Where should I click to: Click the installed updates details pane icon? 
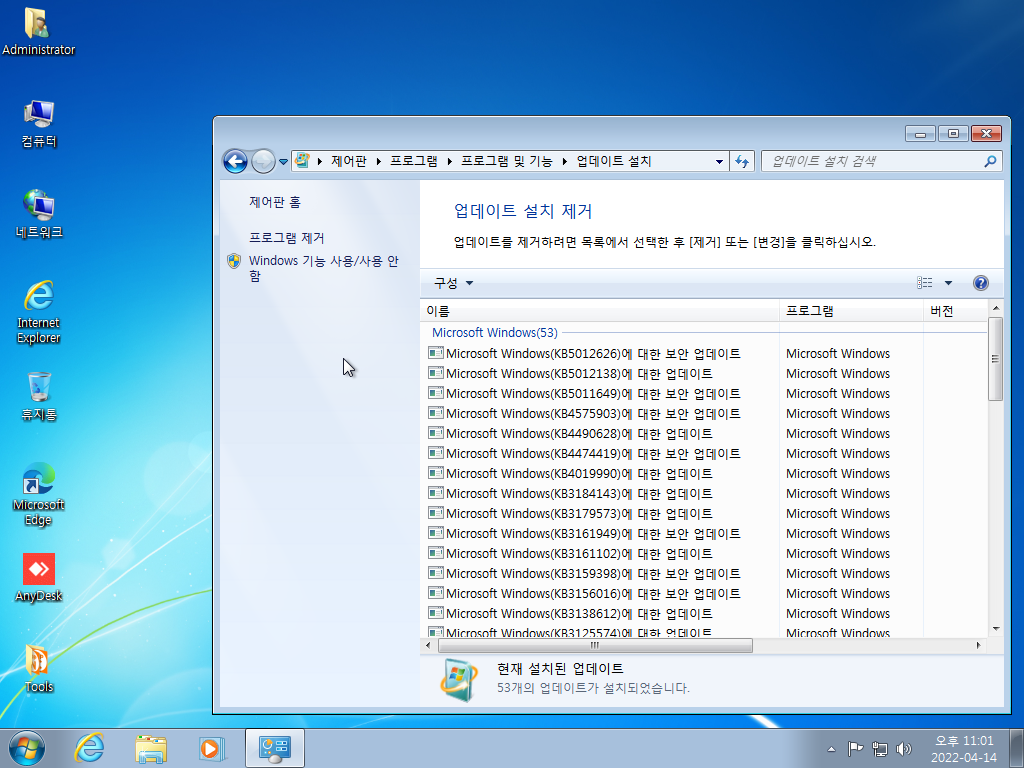(x=458, y=680)
